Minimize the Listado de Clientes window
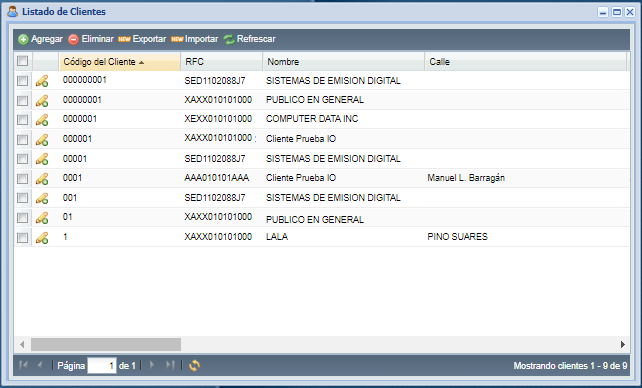Viewport: 642px width, 388px height. (x=603, y=12)
